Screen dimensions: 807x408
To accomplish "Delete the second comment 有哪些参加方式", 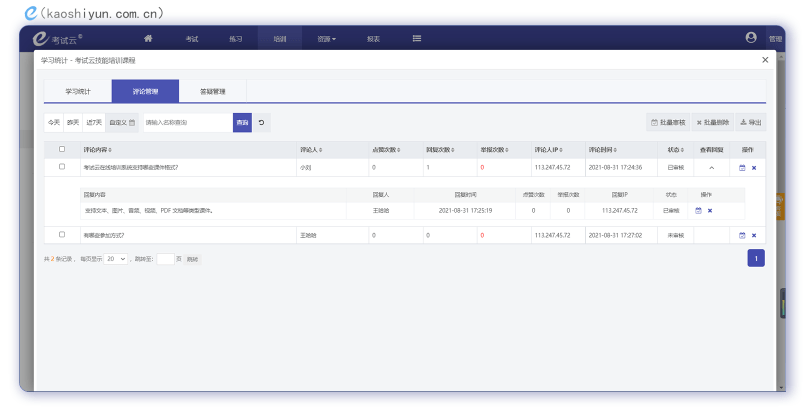I will point(754,235).
